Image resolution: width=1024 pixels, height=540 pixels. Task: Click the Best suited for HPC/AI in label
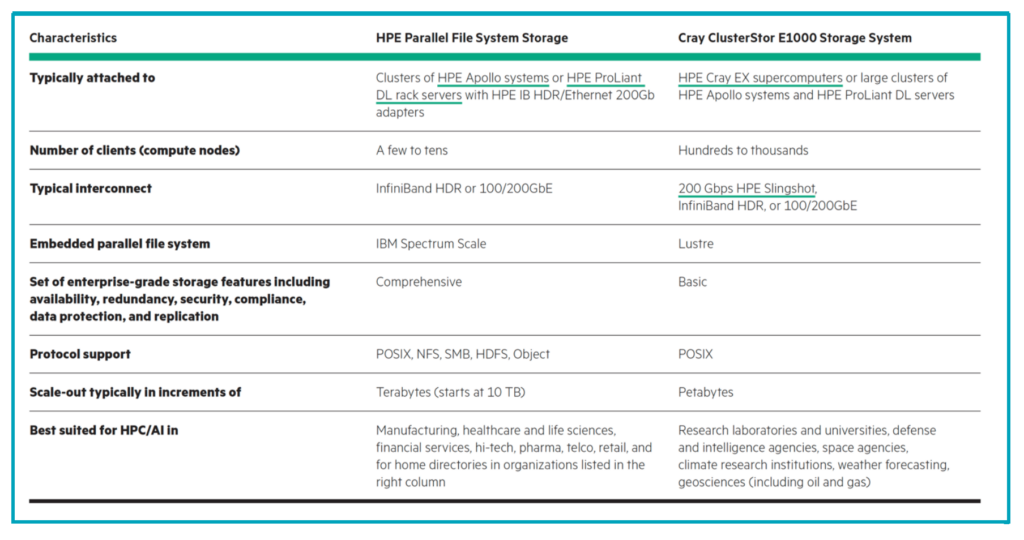(x=104, y=430)
